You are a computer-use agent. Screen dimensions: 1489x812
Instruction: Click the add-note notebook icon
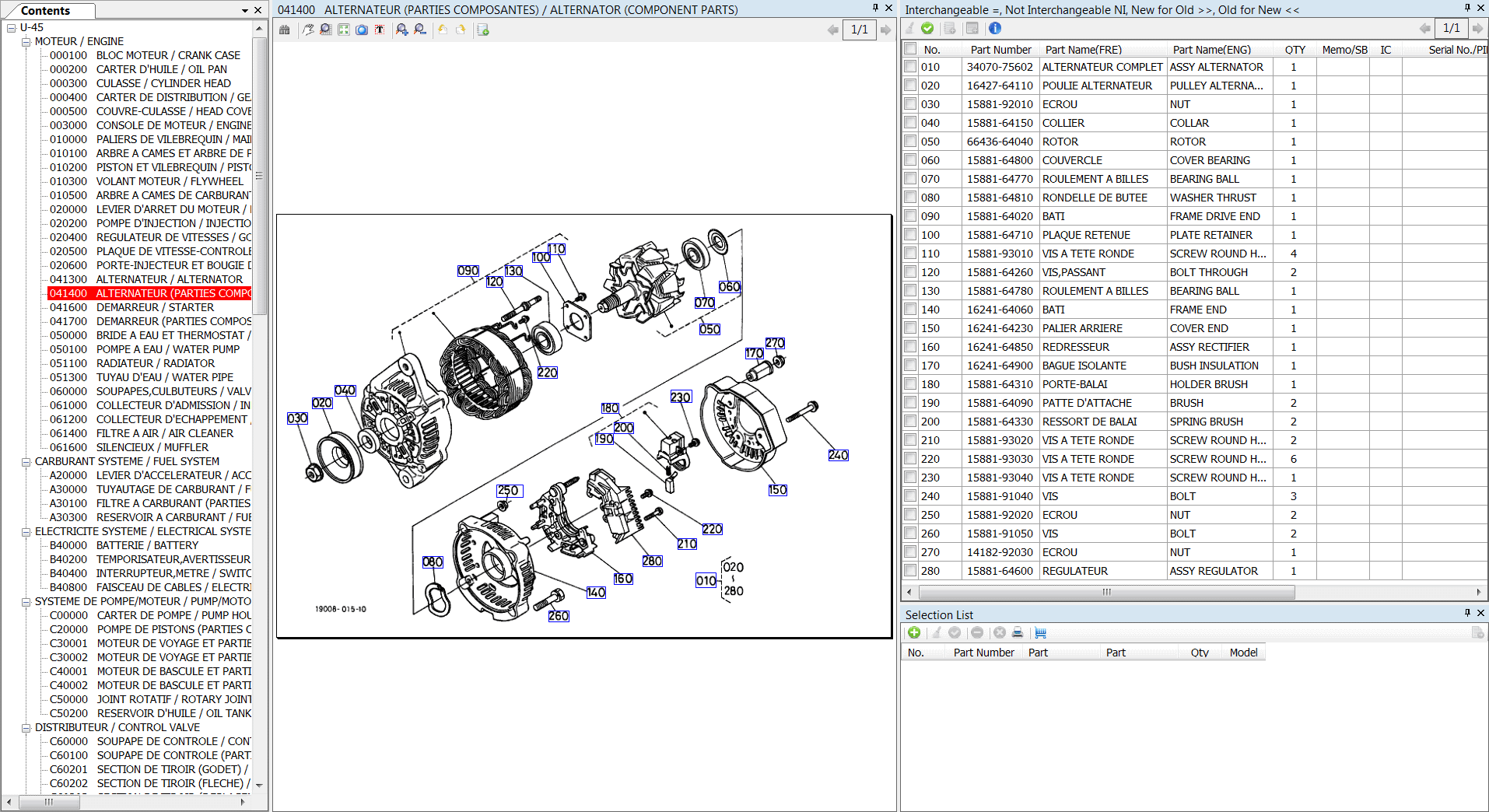pos(483,30)
